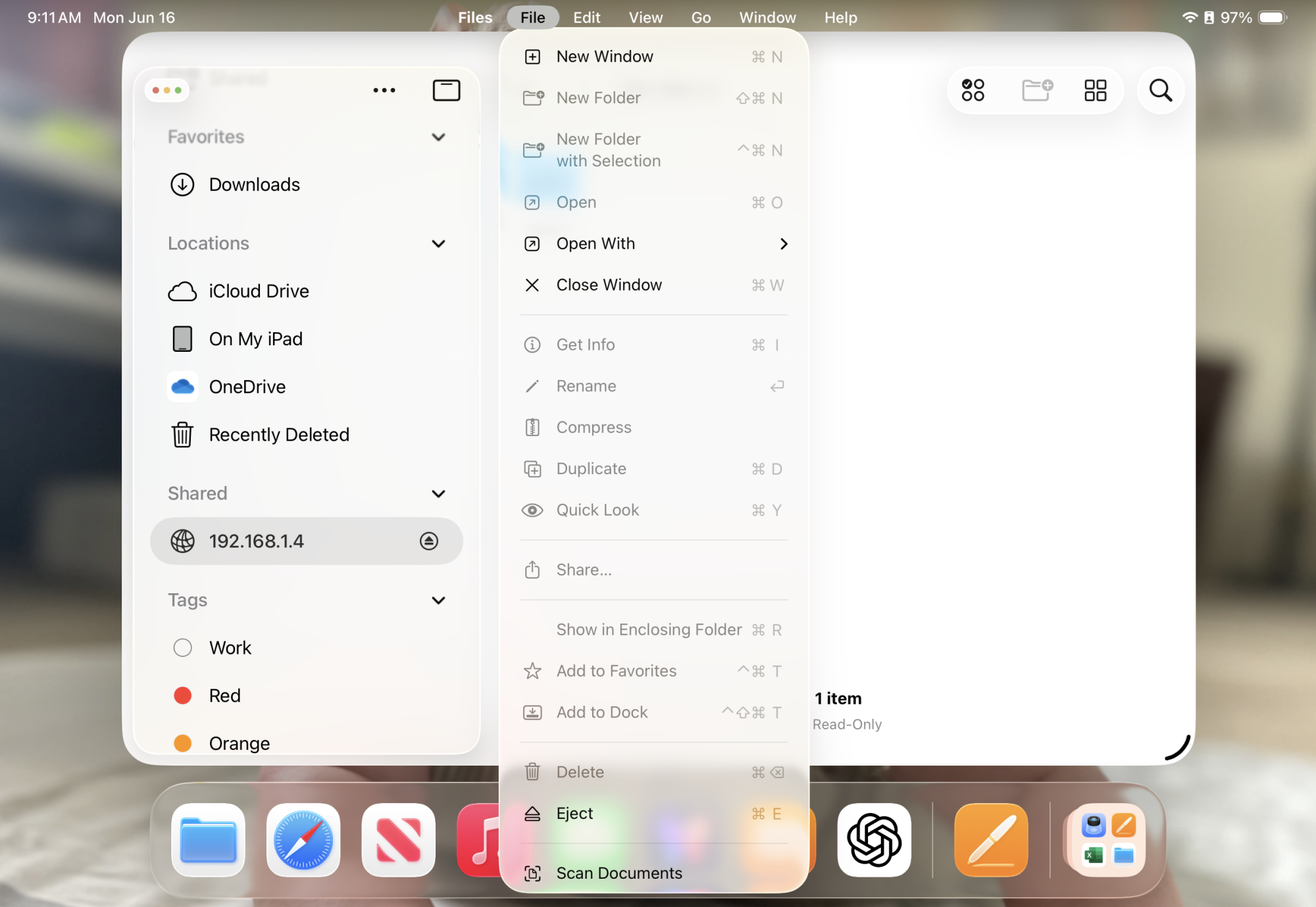
Task: Go to Downloads in Favorites
Action: 254,185
